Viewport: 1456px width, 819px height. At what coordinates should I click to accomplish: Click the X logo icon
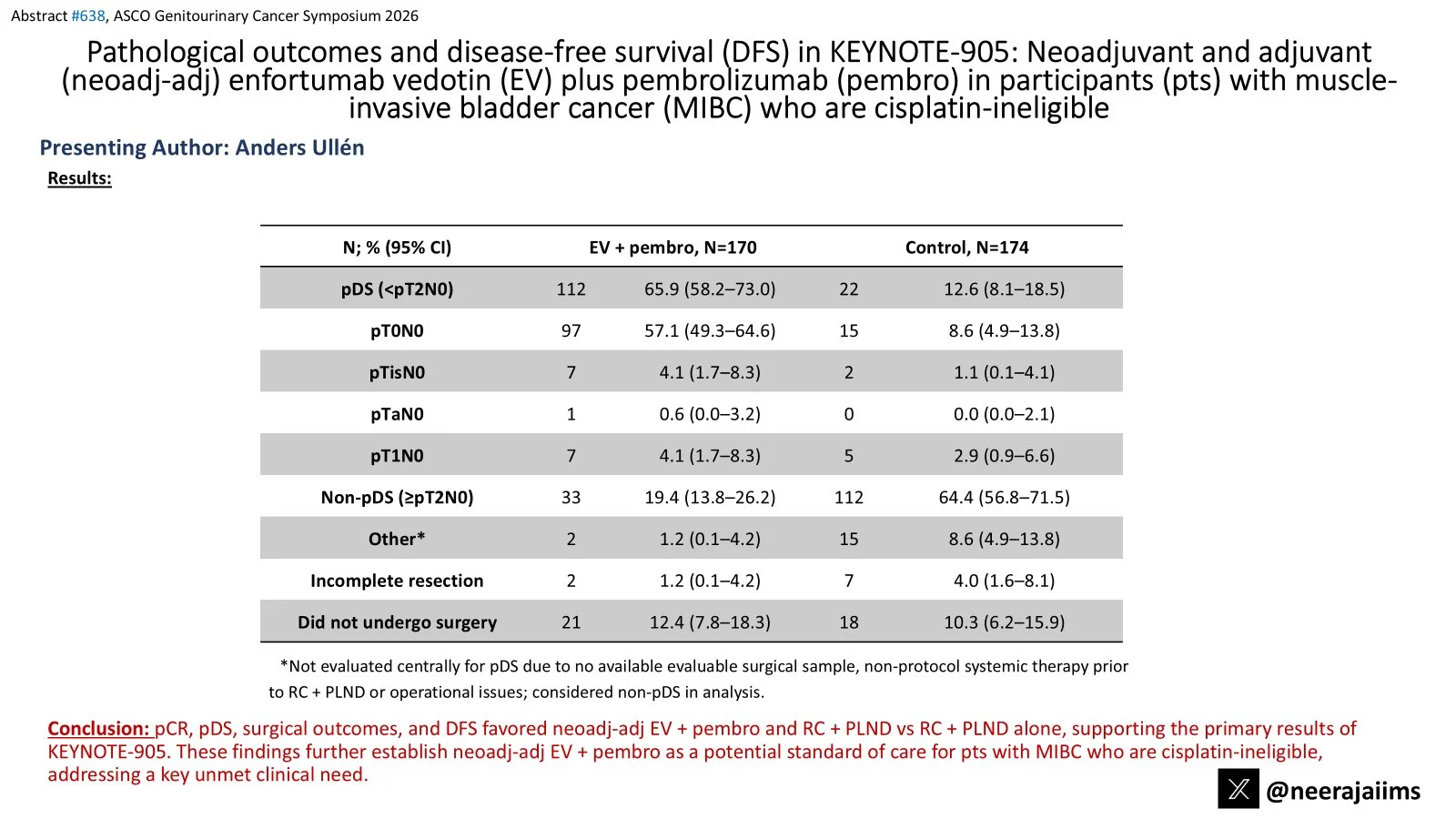click(1239, 789)
